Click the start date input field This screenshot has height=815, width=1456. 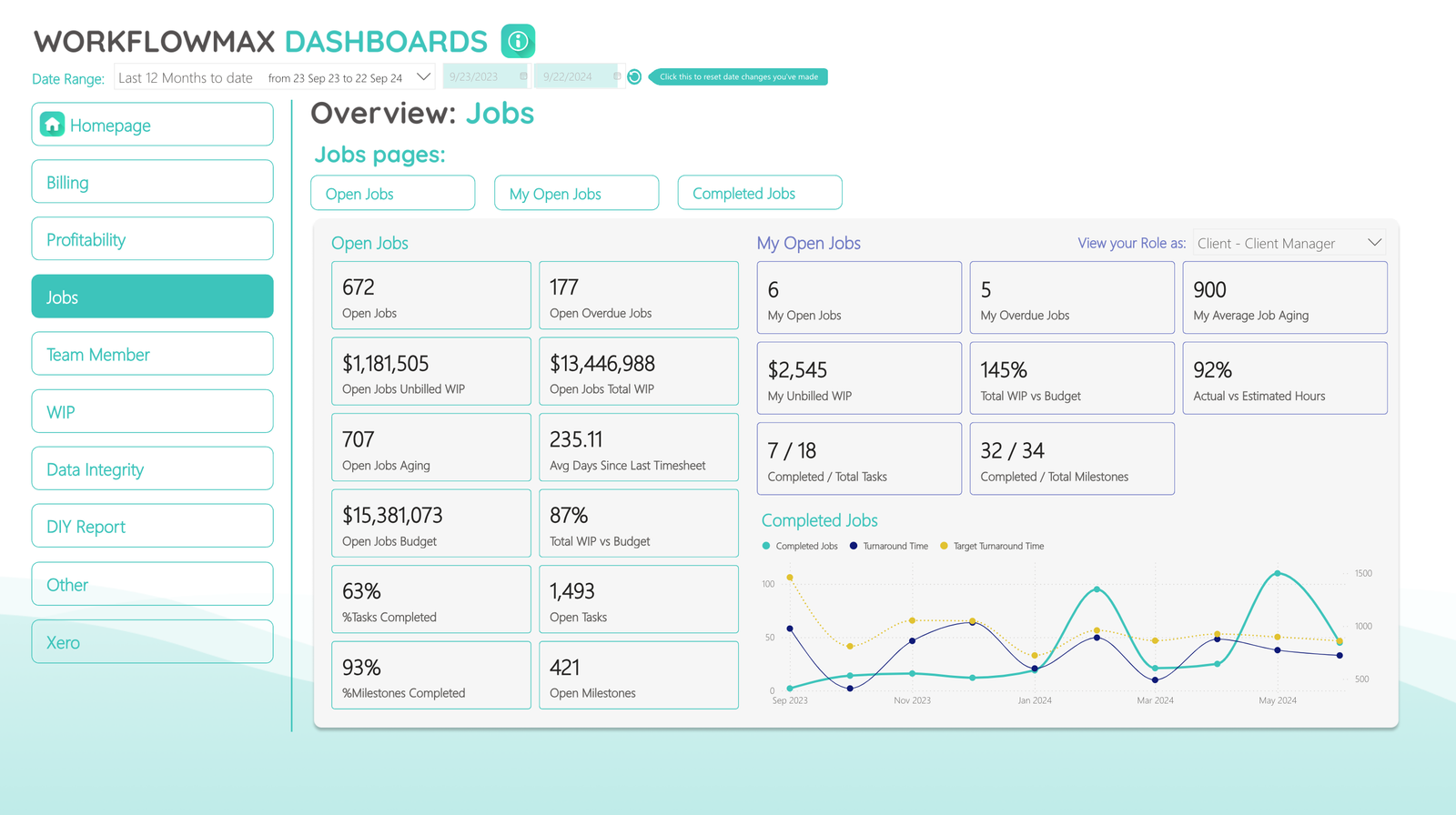(478, 76)
